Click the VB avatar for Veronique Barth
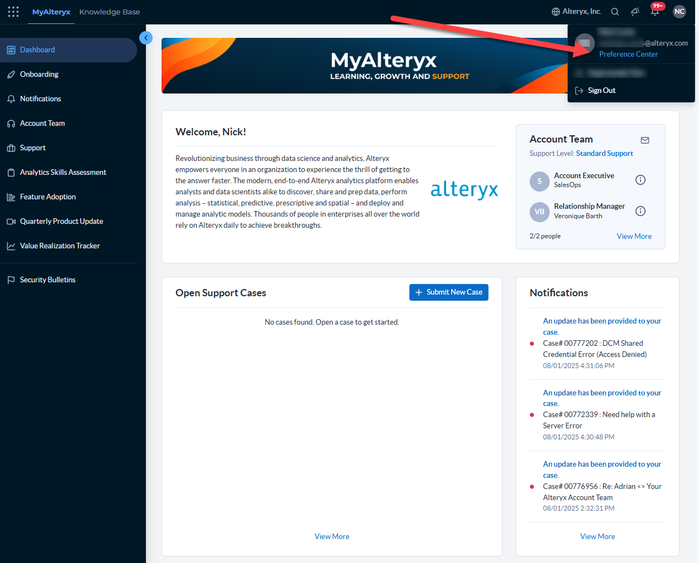Image resolution: width=699 pixels, height=563 pixels. pos(539,212)
